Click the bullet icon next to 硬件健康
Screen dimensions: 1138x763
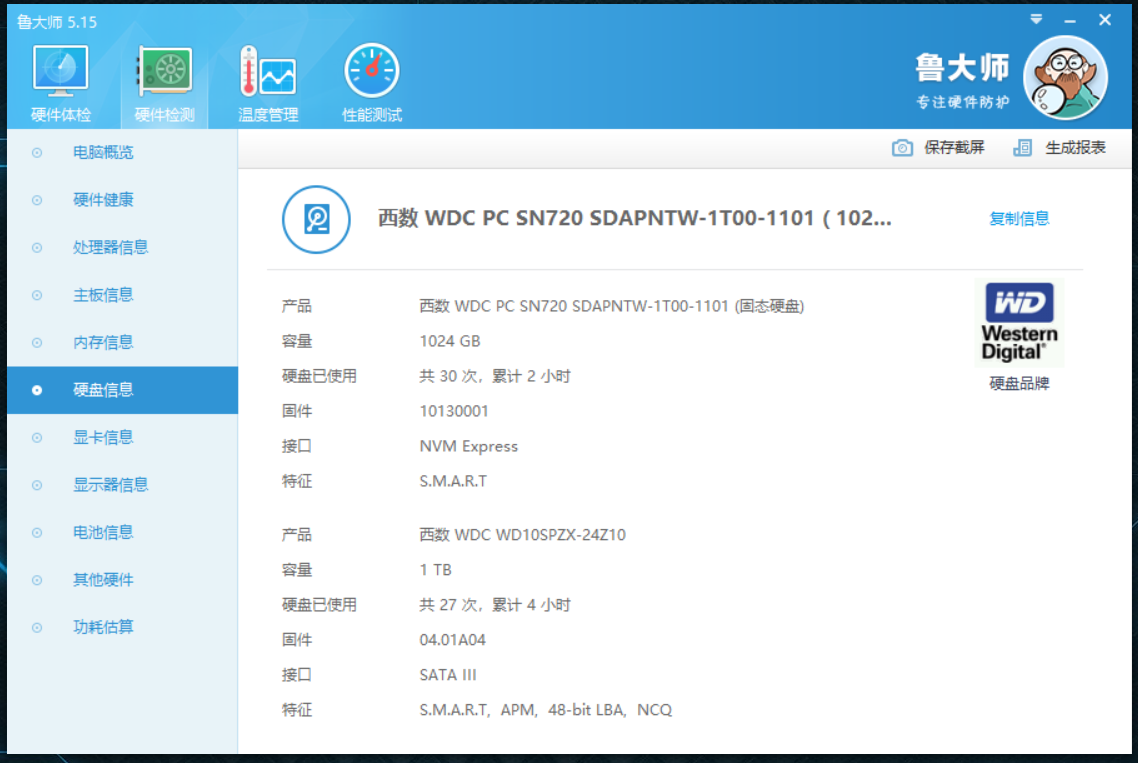coord(37,200)
